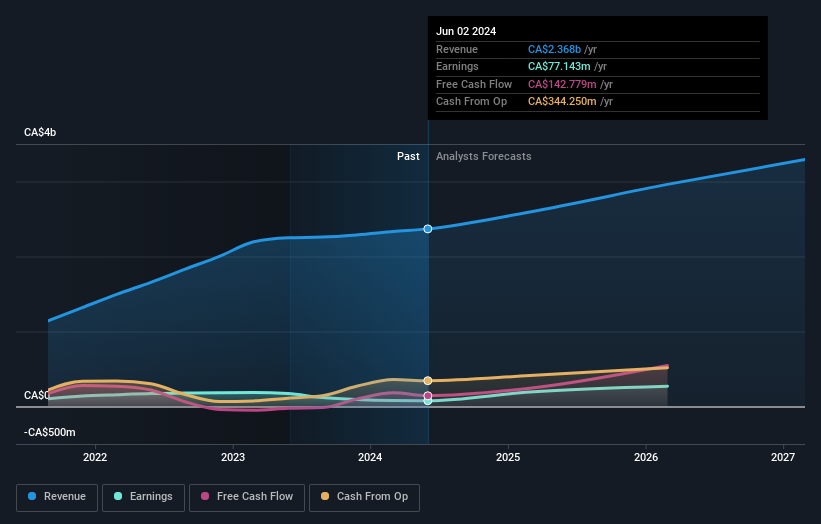Screen dimensions: 821x524
Task: Click the teal Earnings data point marker
Action: (x=428, y=401)
